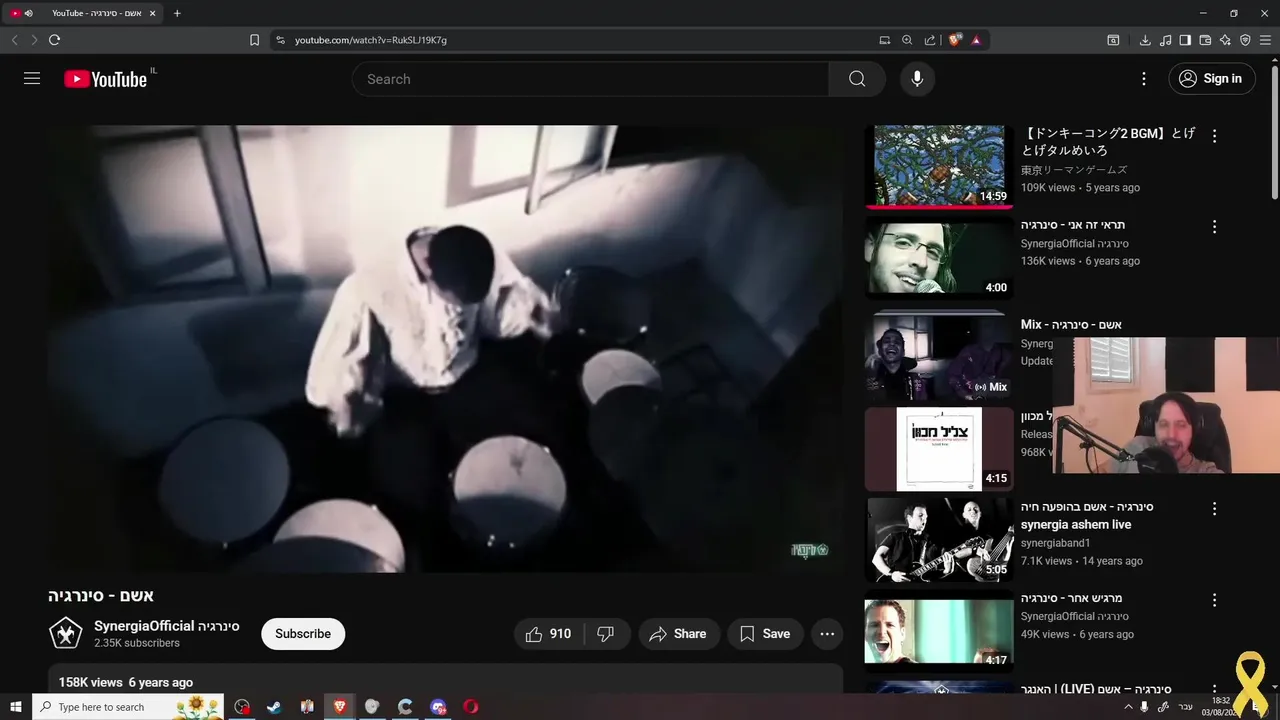The height and width of the screenshot is (720, 1280).
Task: Open the Mix playlist thumbnail
Action: point(939,355)
